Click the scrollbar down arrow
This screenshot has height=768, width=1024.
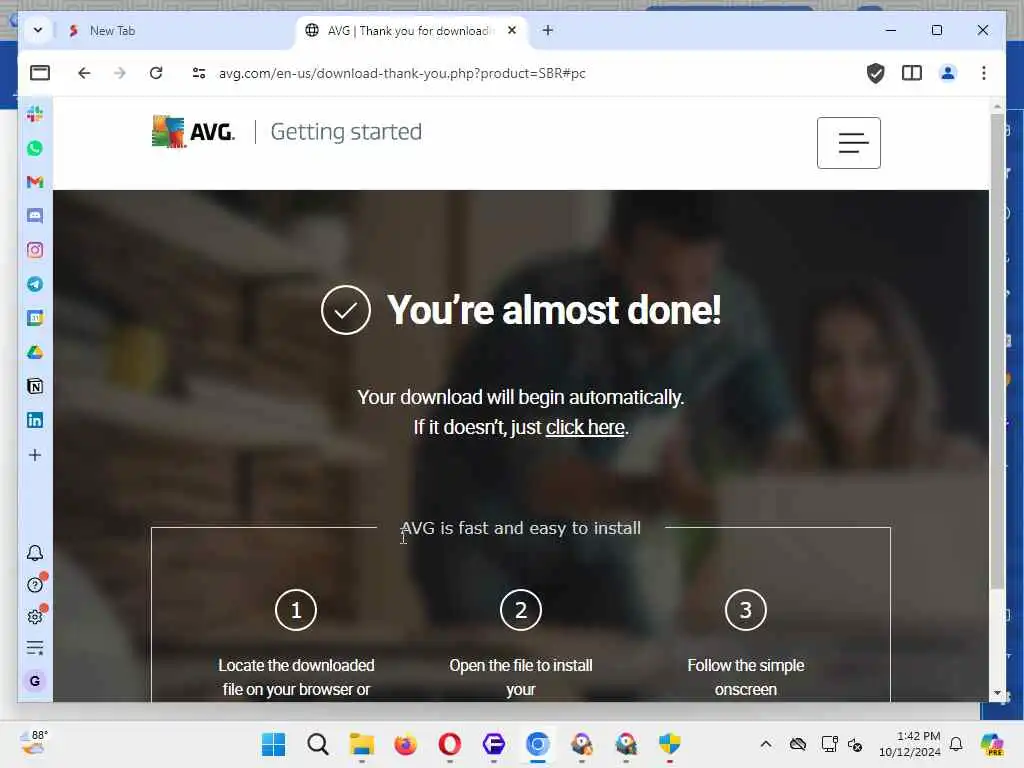(997, 693)
